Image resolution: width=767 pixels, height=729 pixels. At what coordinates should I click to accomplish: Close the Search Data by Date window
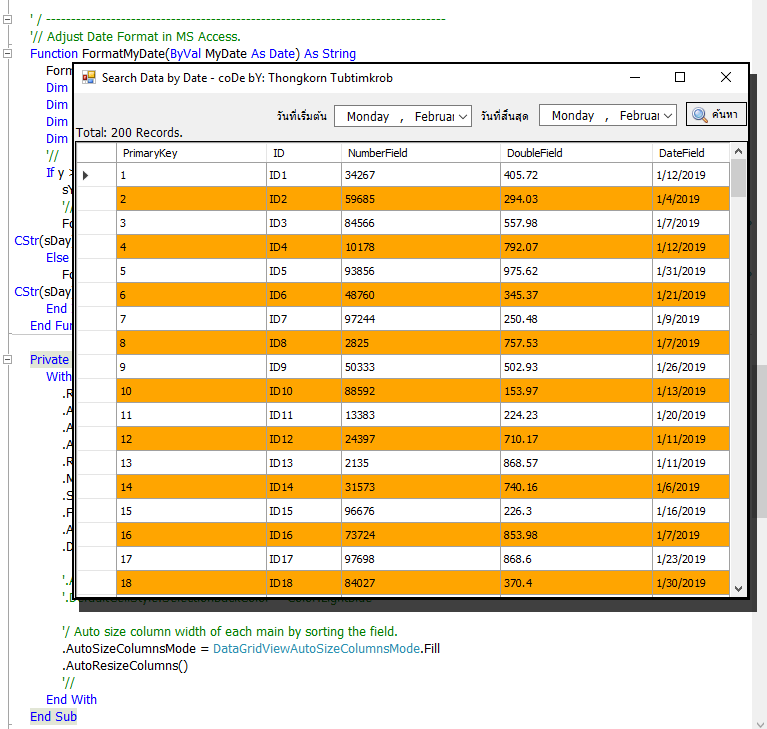726,77
